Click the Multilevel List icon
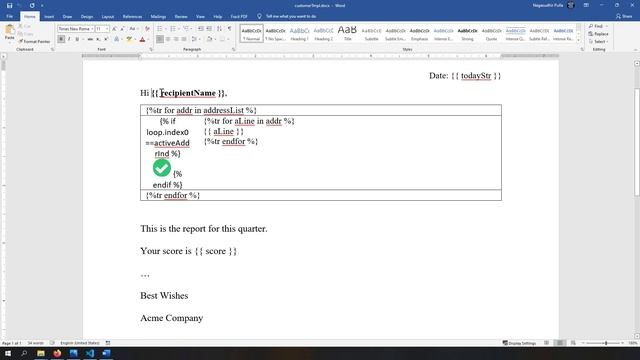This screenshot has height=360, width=640. coord(186,29)
